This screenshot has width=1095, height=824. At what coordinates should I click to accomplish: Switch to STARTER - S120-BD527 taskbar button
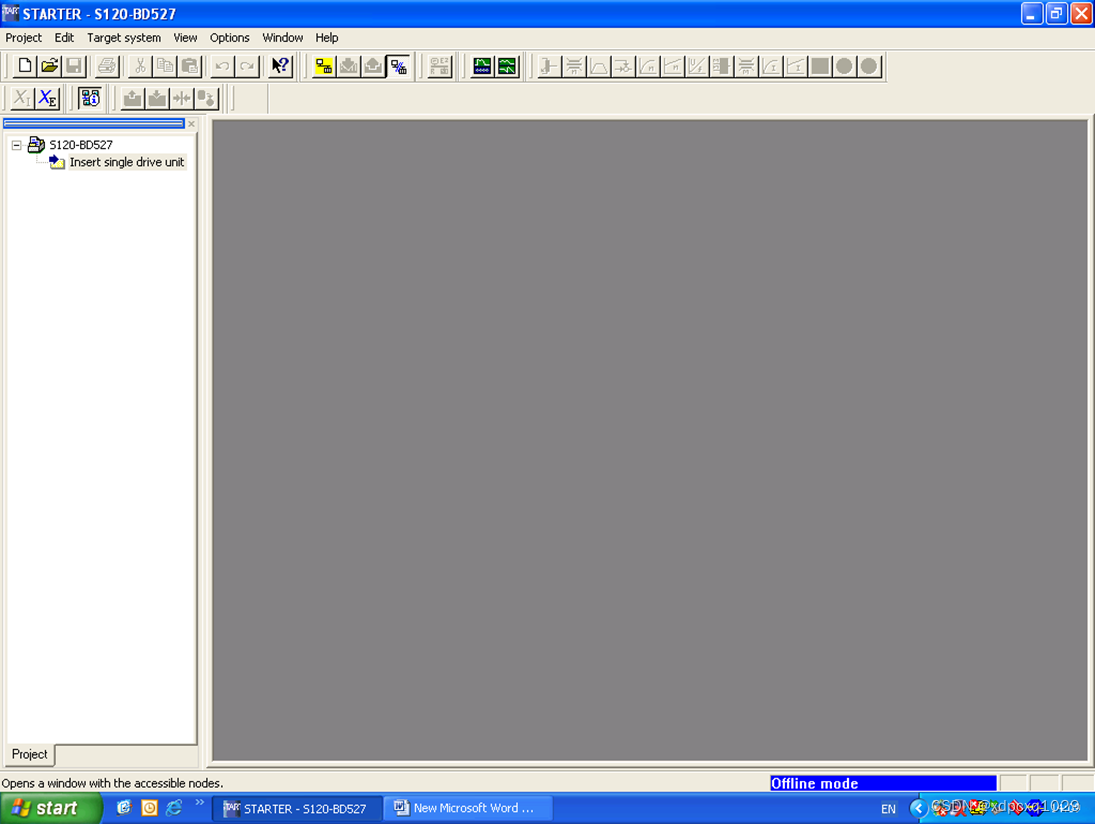coord(296,809)
